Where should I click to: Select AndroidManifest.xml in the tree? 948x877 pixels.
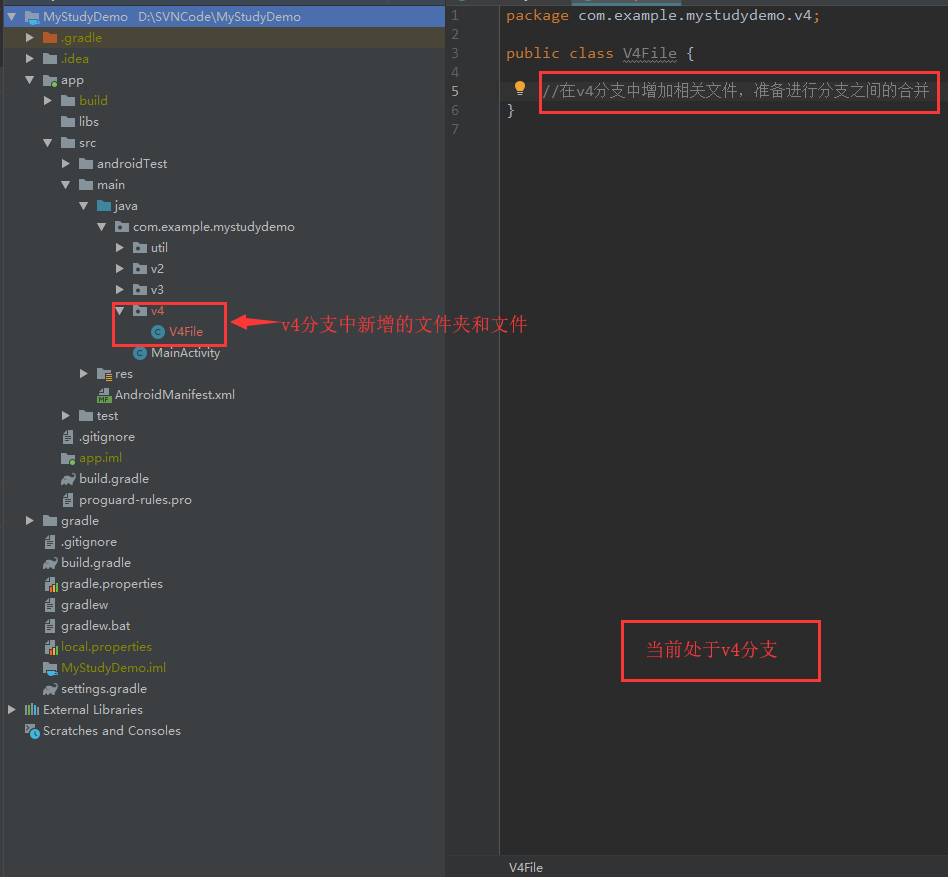click(175, 395)
